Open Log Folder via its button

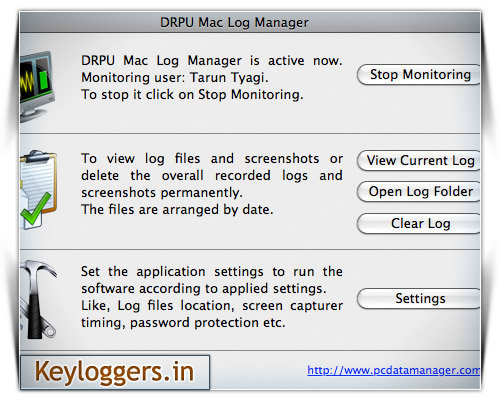point(419,192)
